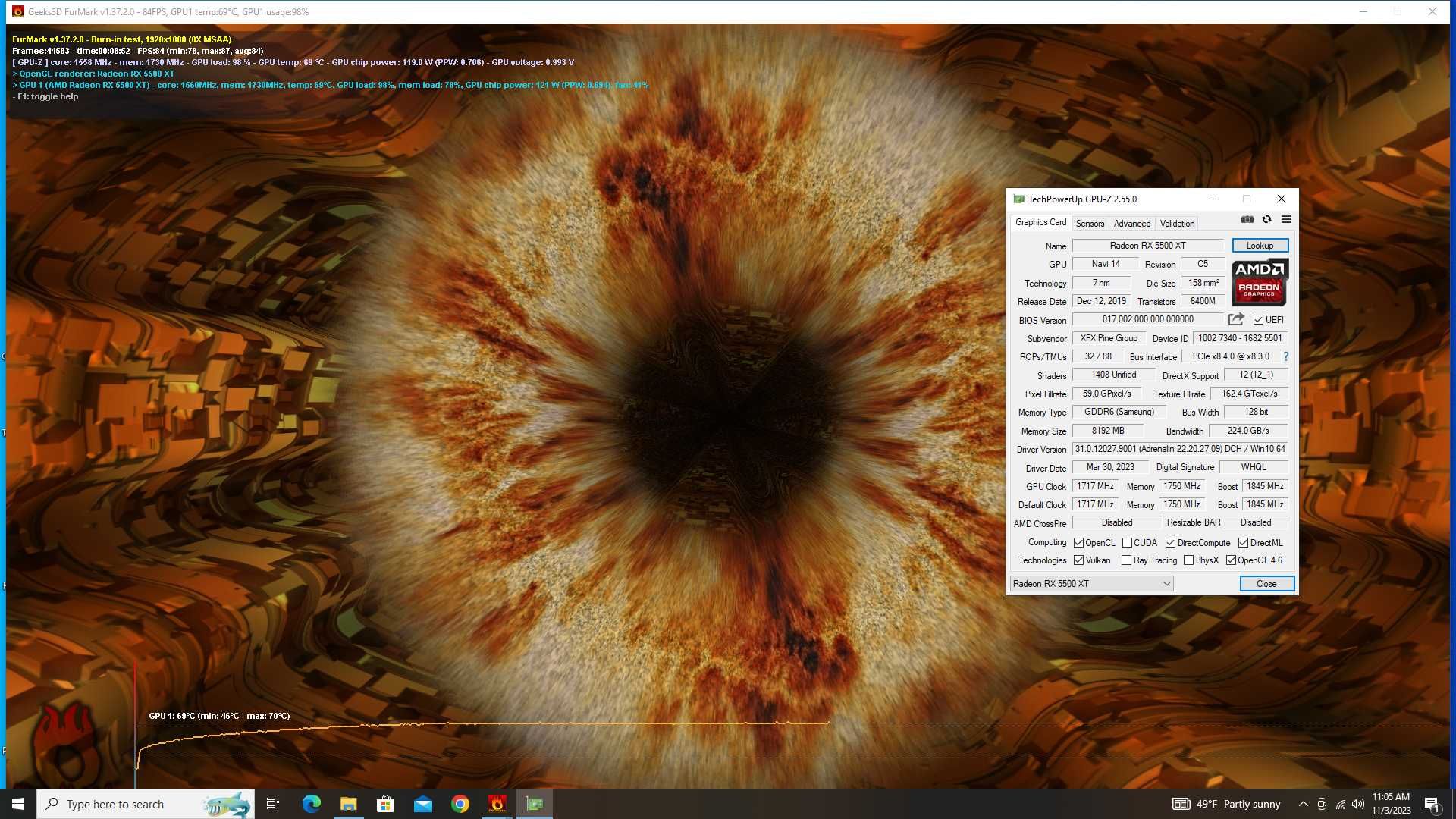Click the BIOS Version value field

1147,319
